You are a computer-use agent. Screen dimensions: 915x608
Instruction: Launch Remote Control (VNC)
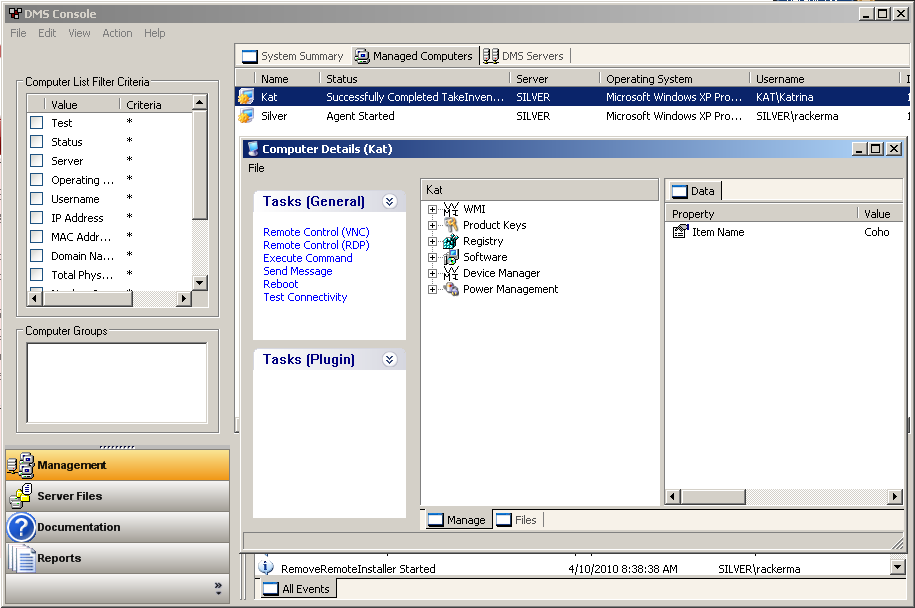pyautogui.click(x=316, y=232)
